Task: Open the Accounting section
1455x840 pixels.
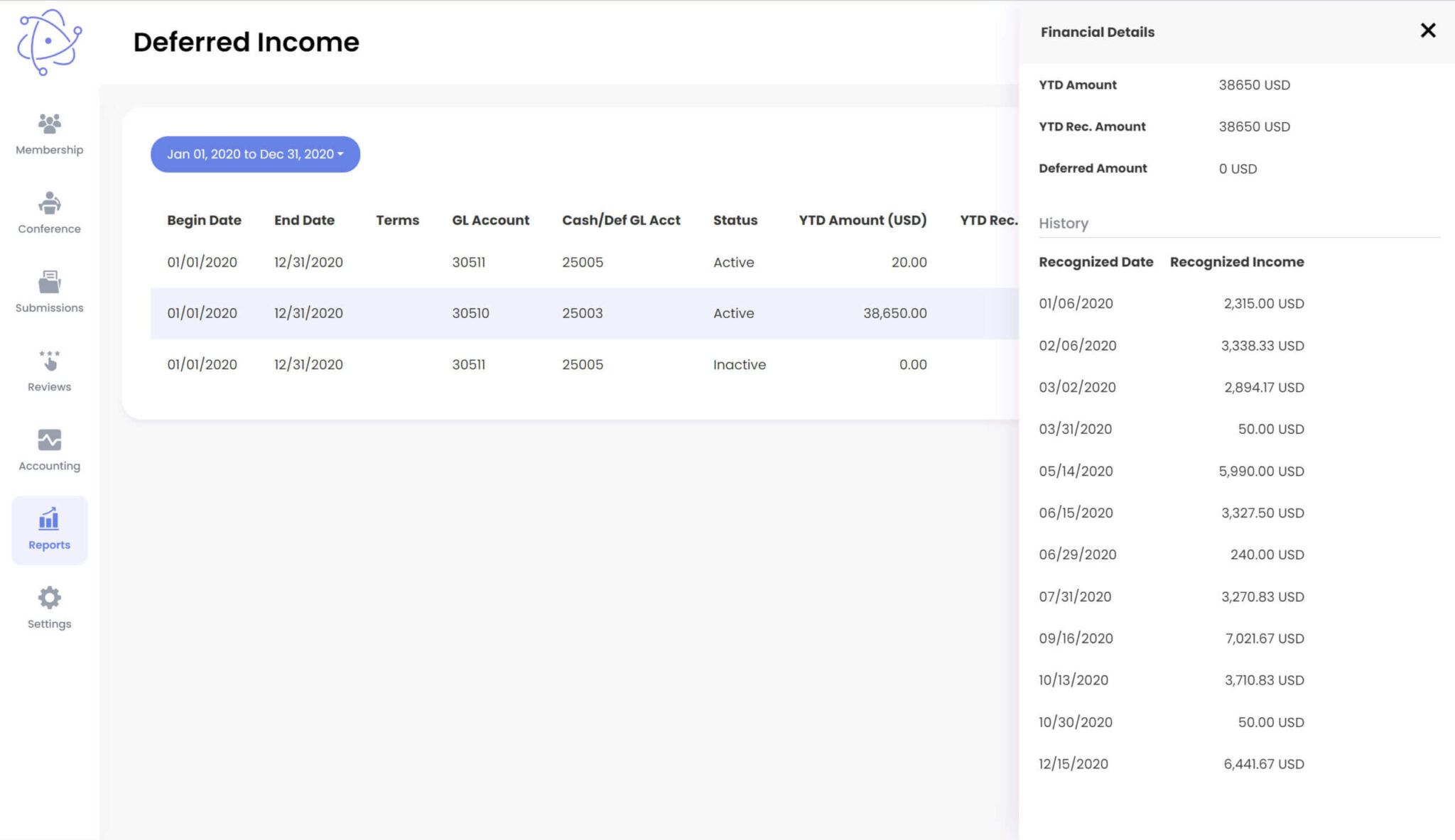Action: coord(48,449)
